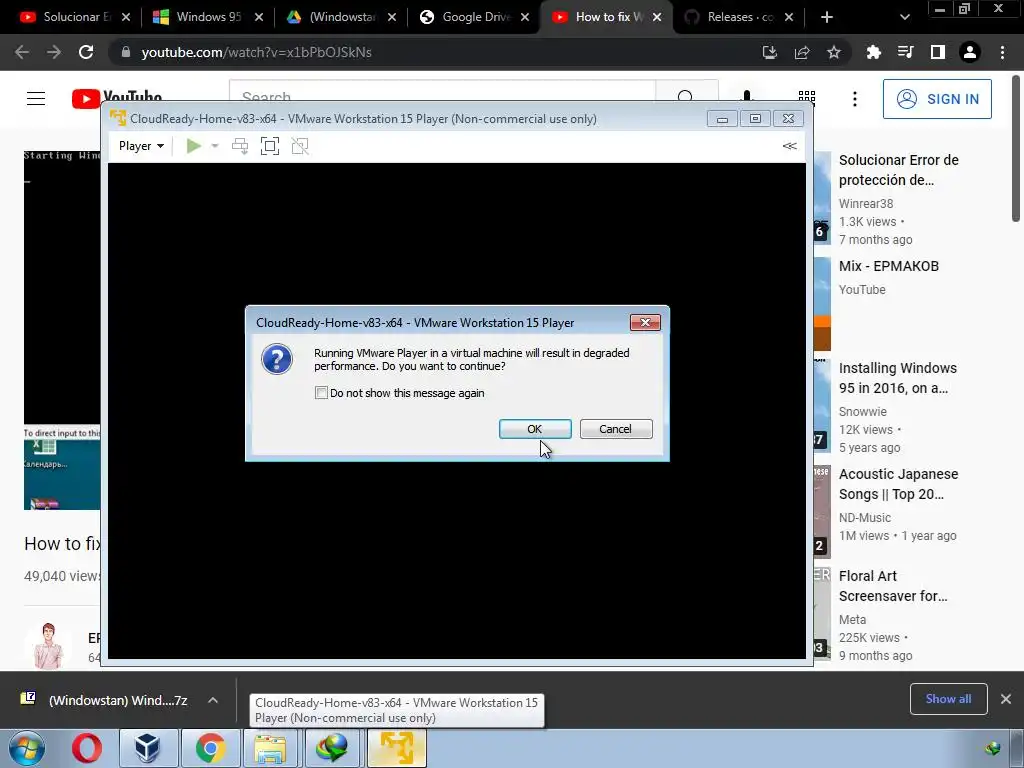Open Windows Explorer folder taskbar icon
1024x768 pixels.
click(x=270, y=748)
